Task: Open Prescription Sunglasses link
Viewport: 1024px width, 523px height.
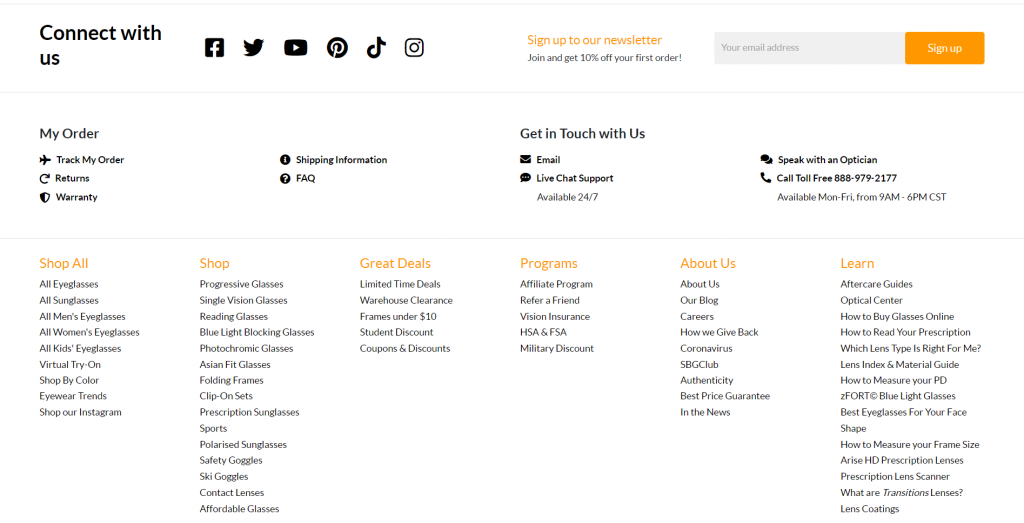Action: [x=249, y=412]
